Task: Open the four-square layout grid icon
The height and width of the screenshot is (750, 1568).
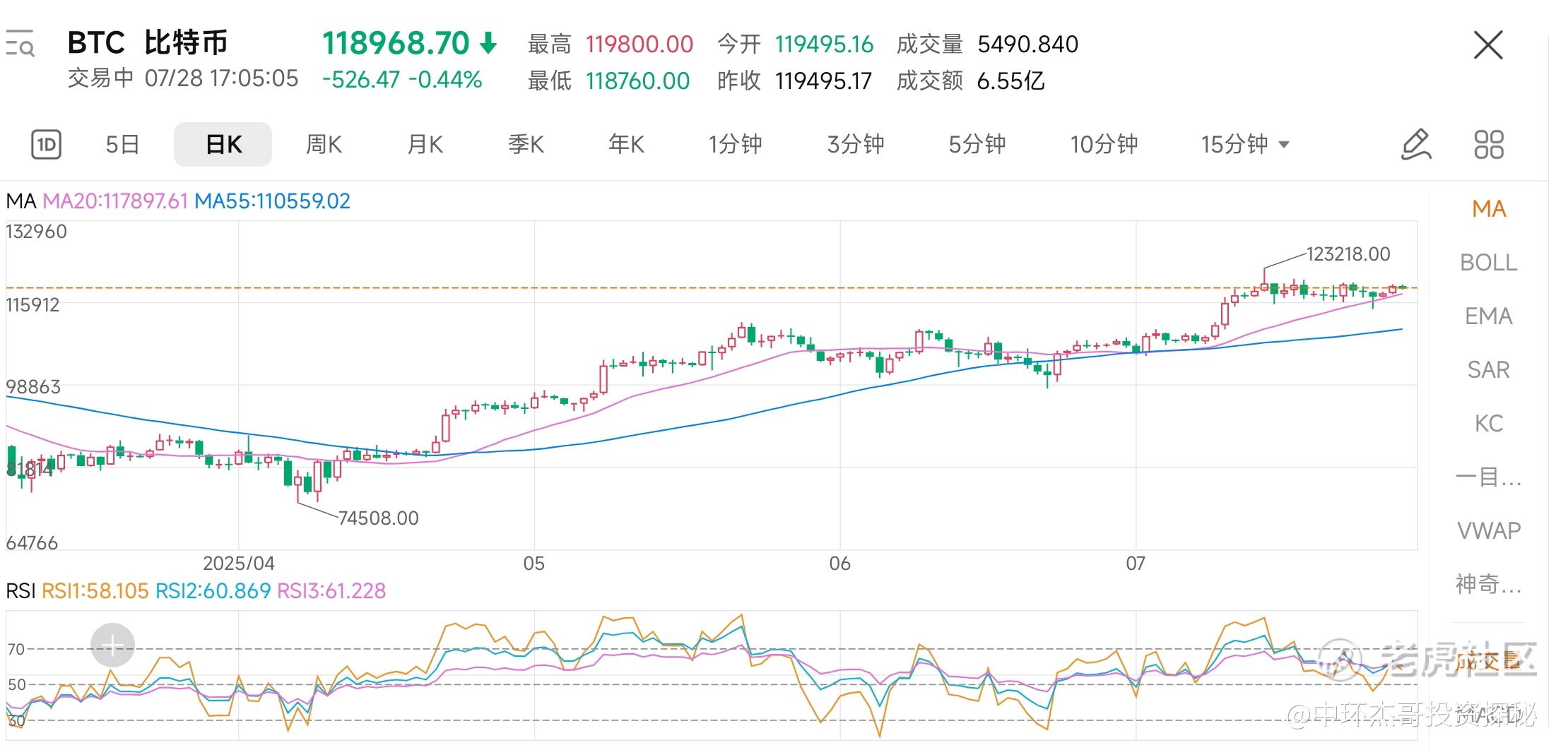Action: click(x=1489, y=145)
